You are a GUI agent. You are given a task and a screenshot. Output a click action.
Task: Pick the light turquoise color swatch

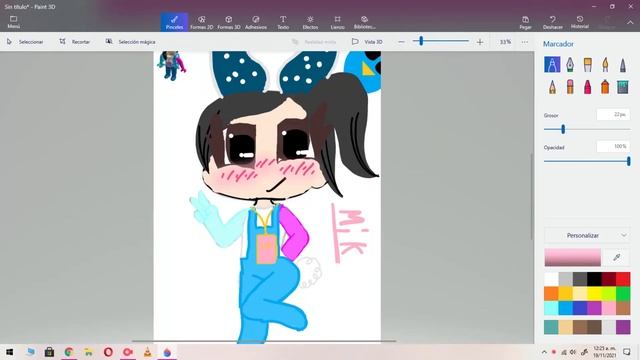(551, 308)
